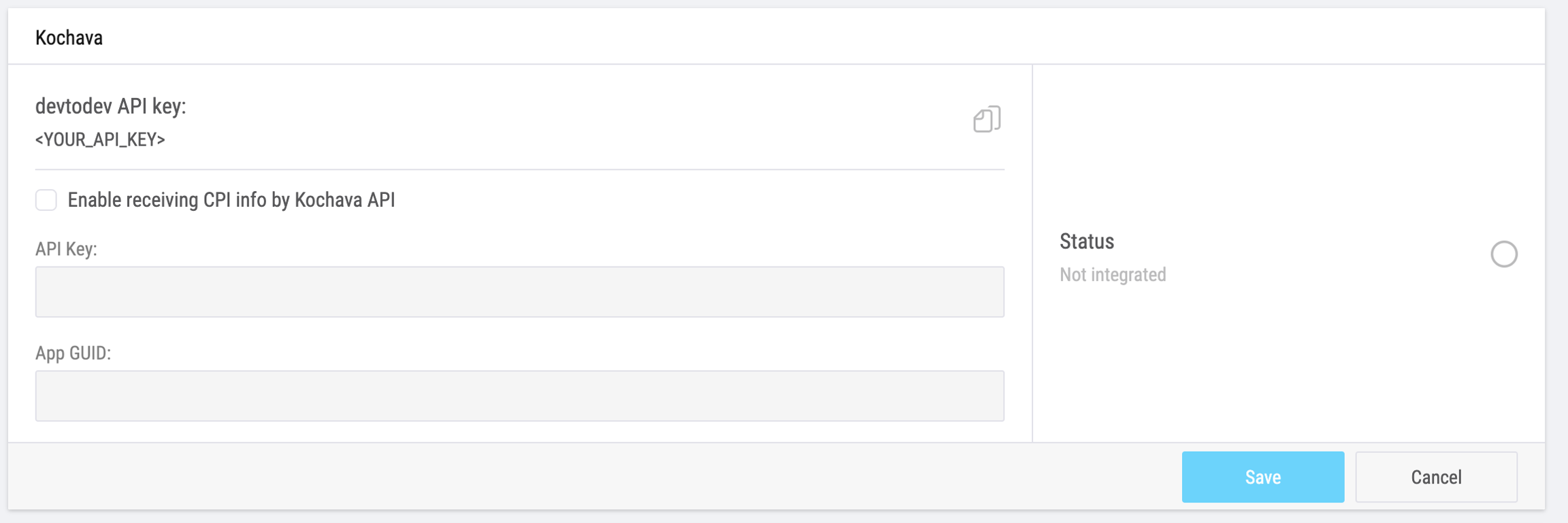
Task: Enable receiving CPI info checkbox
Action: click(x=46, y=200)
